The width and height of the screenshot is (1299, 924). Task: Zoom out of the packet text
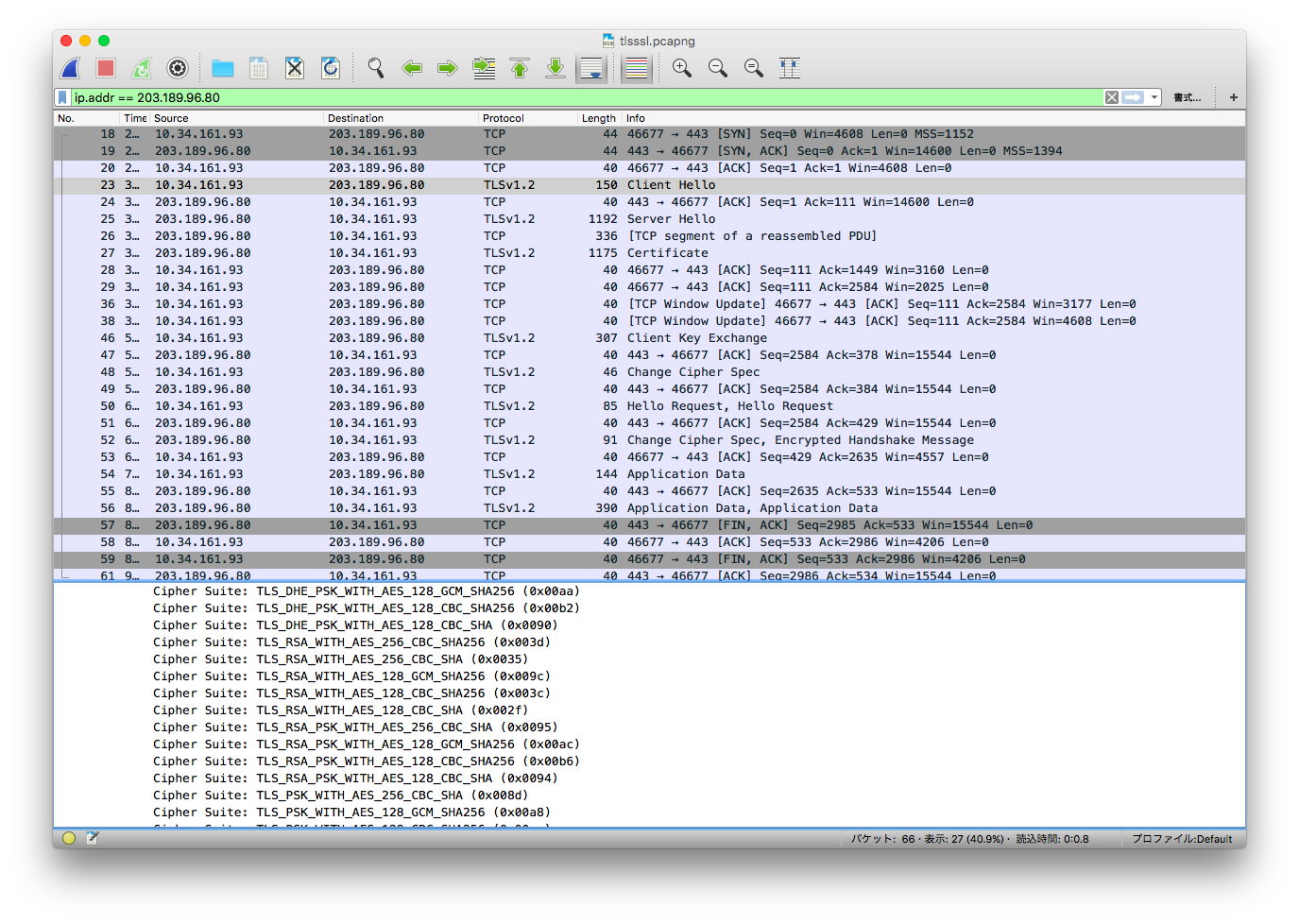tap(718, 68)
